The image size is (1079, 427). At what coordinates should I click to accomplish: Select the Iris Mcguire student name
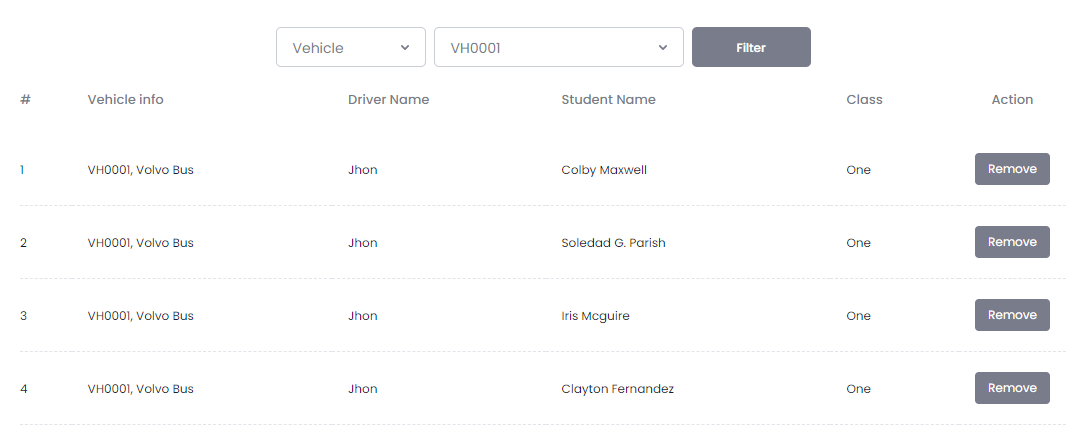coord(595,316)
